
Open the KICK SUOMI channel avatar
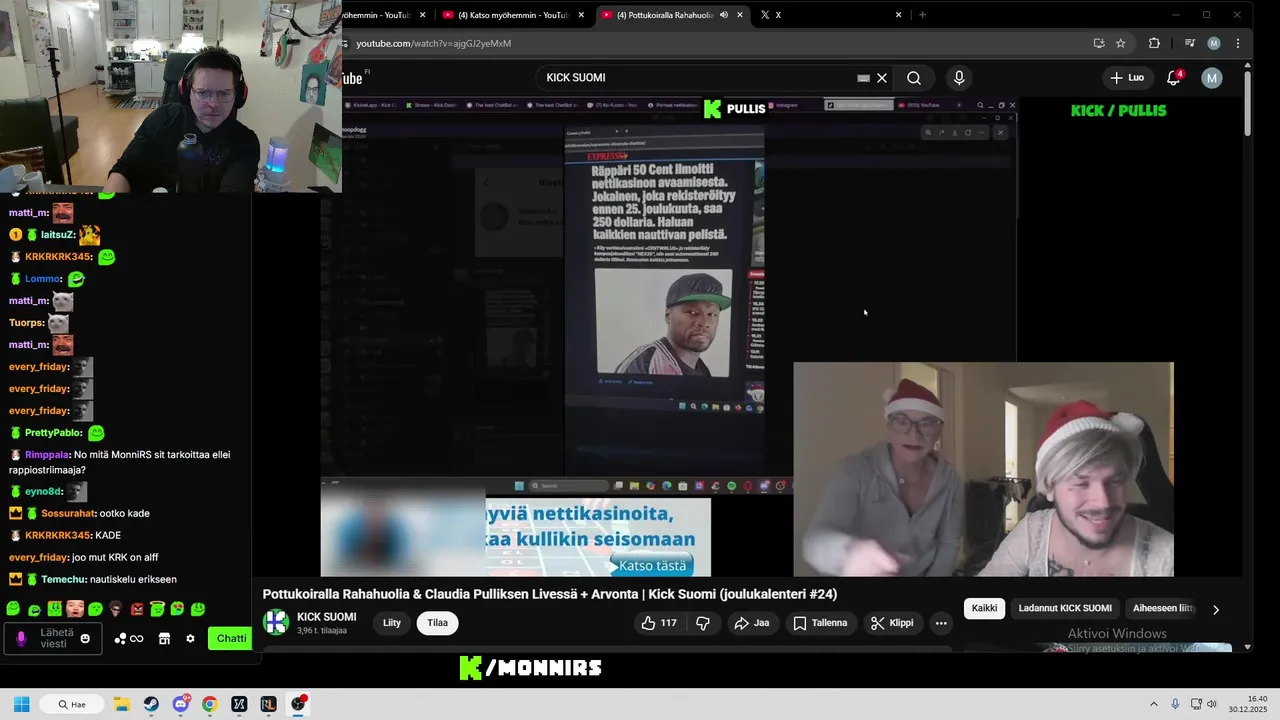pyautogui.click(x=276, y=622)
